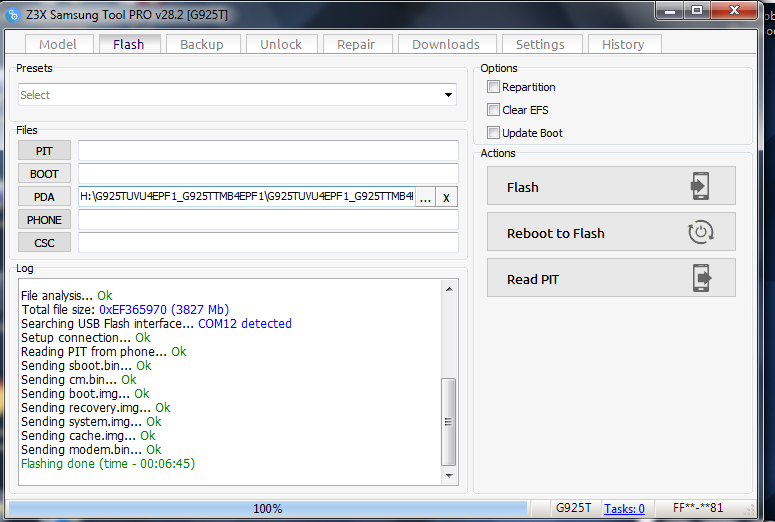Click the PDA file button
Image resolution: width=775 pixels, height=522 pixels.
(x=44, y=197)
